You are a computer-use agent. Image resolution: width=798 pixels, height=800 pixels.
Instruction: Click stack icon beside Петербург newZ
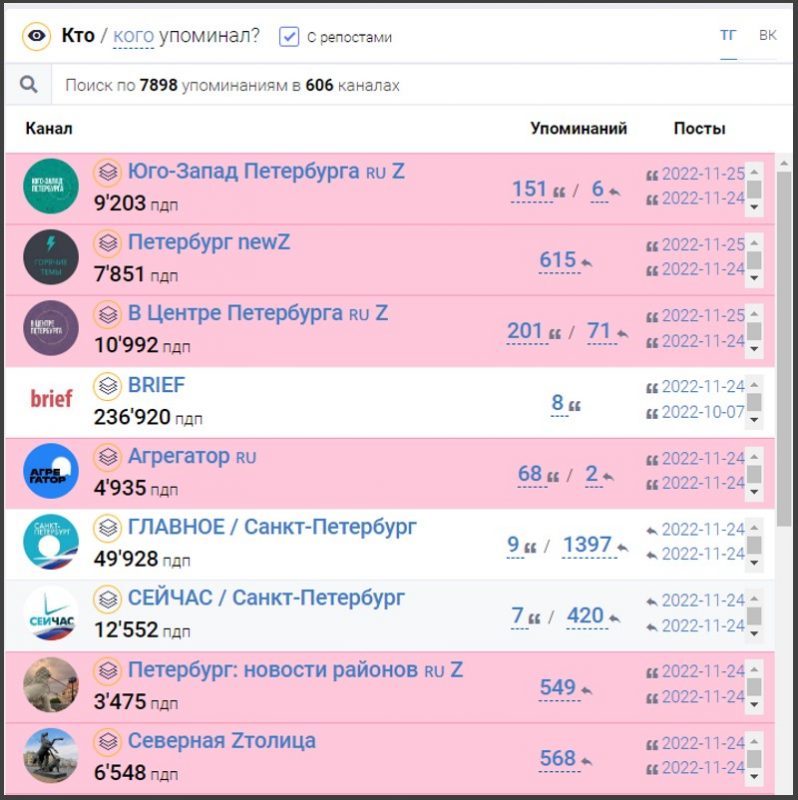(x=107, y=243)
